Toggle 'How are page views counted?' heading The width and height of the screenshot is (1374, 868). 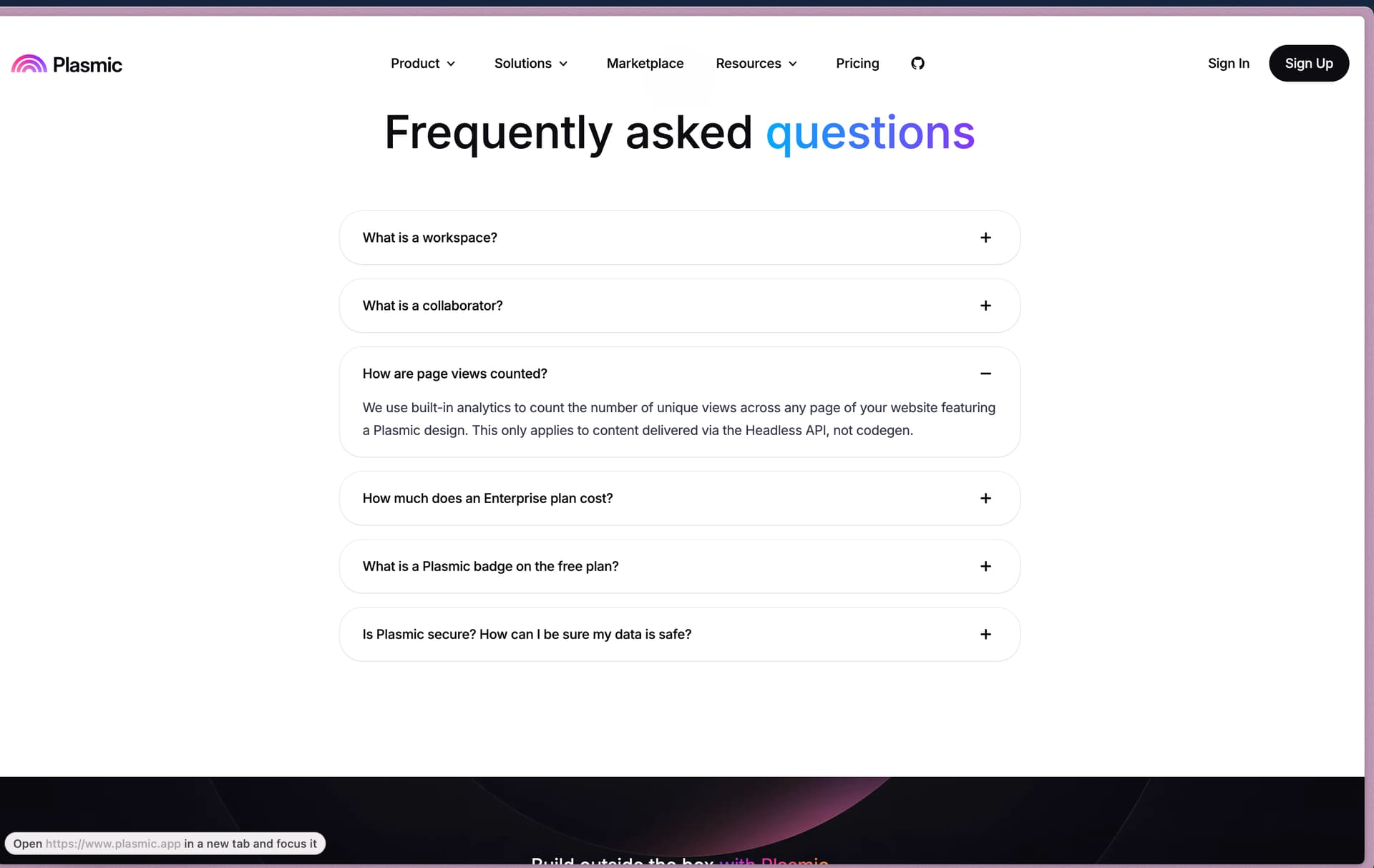coord(454,374)
